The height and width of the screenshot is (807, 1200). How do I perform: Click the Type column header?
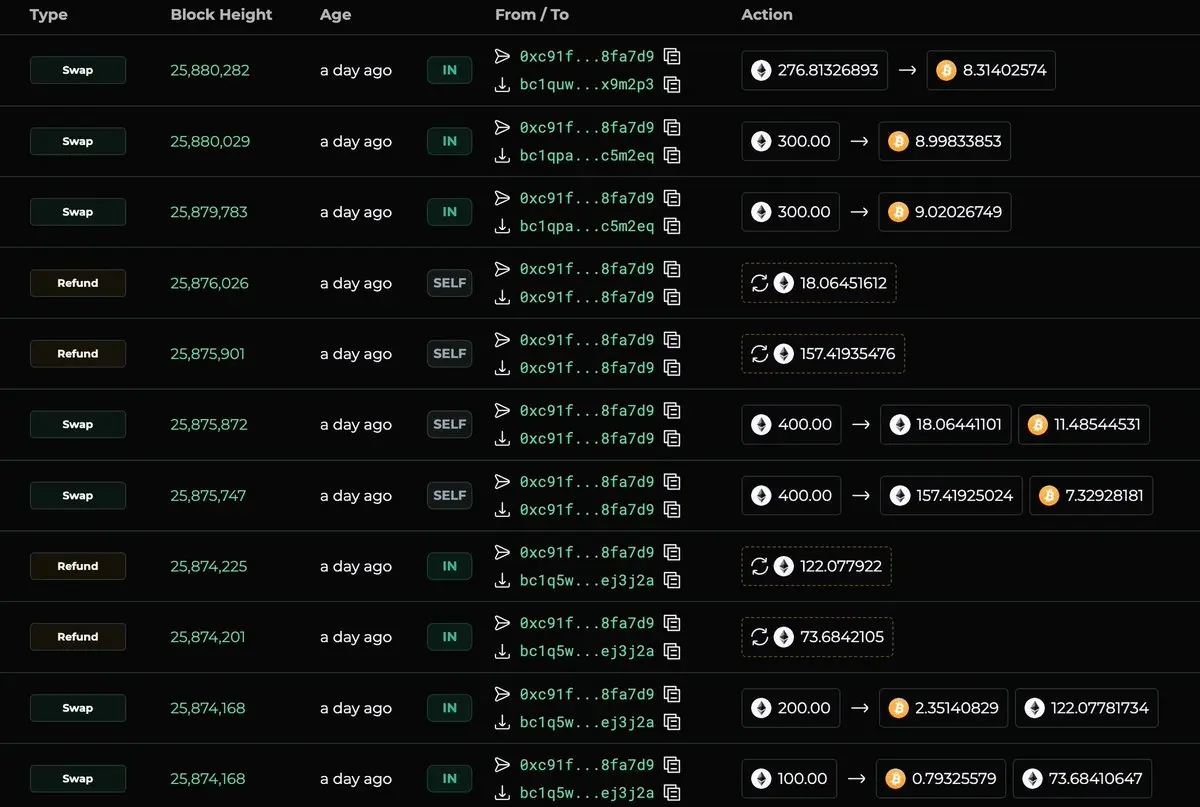(x=49, y=15)
